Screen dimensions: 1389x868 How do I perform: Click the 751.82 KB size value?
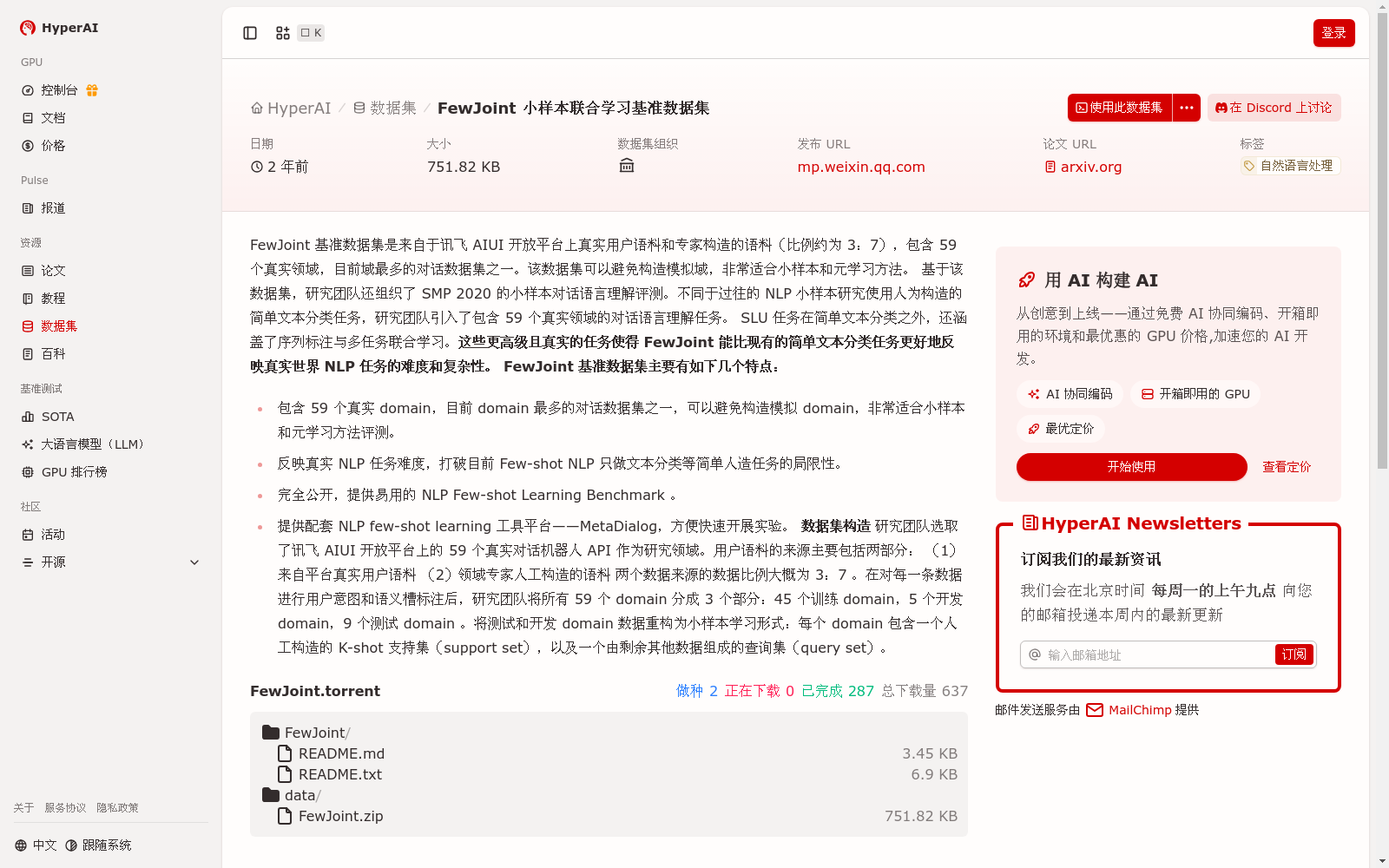(x=464, y=167)
